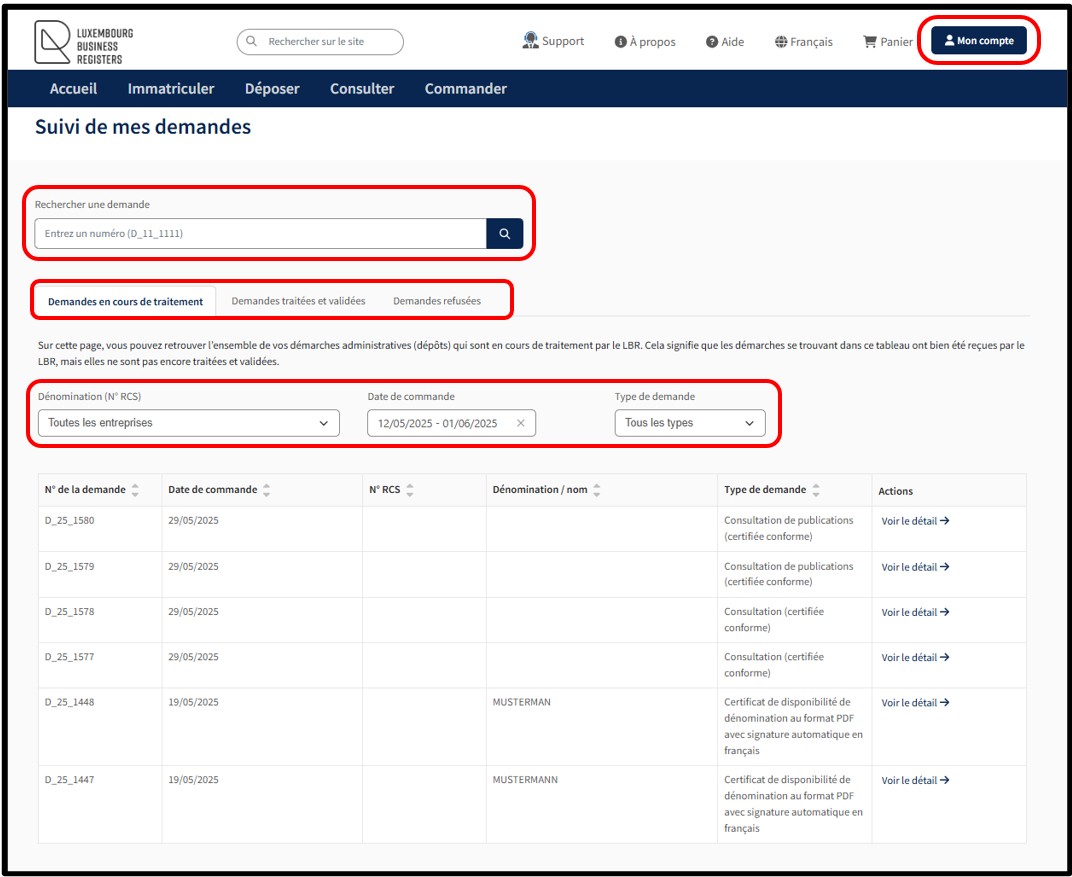Viewport: 1072px width, 877px height.
Task: Open the Panier shopping cart
Action: click(x=888, y=42)
